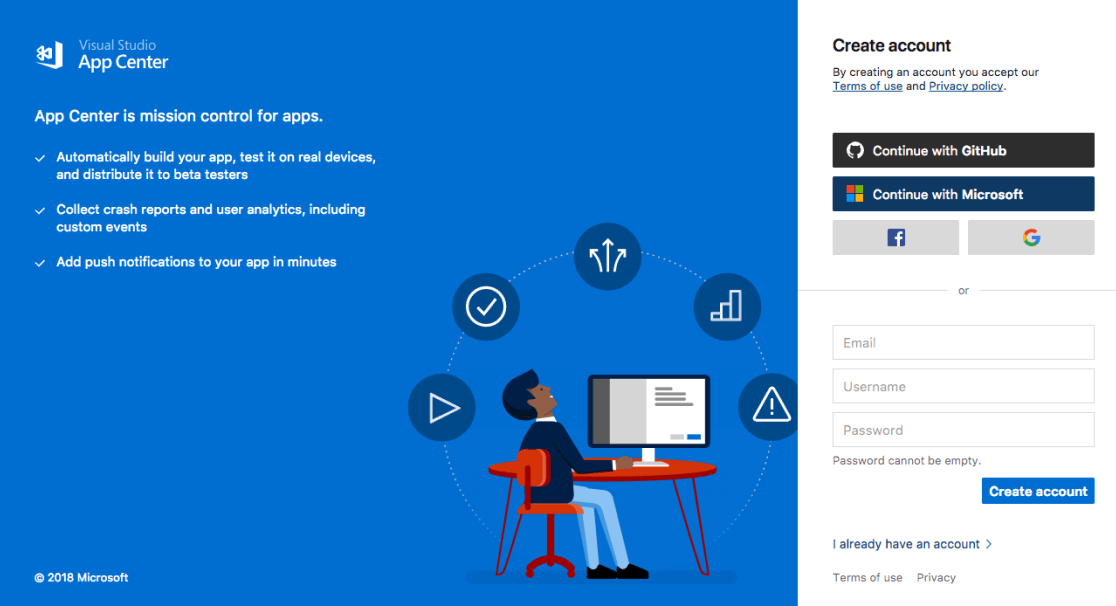Click the play button circle icon
Viewport: 1116px width, 606px height.
coord(441,407)
